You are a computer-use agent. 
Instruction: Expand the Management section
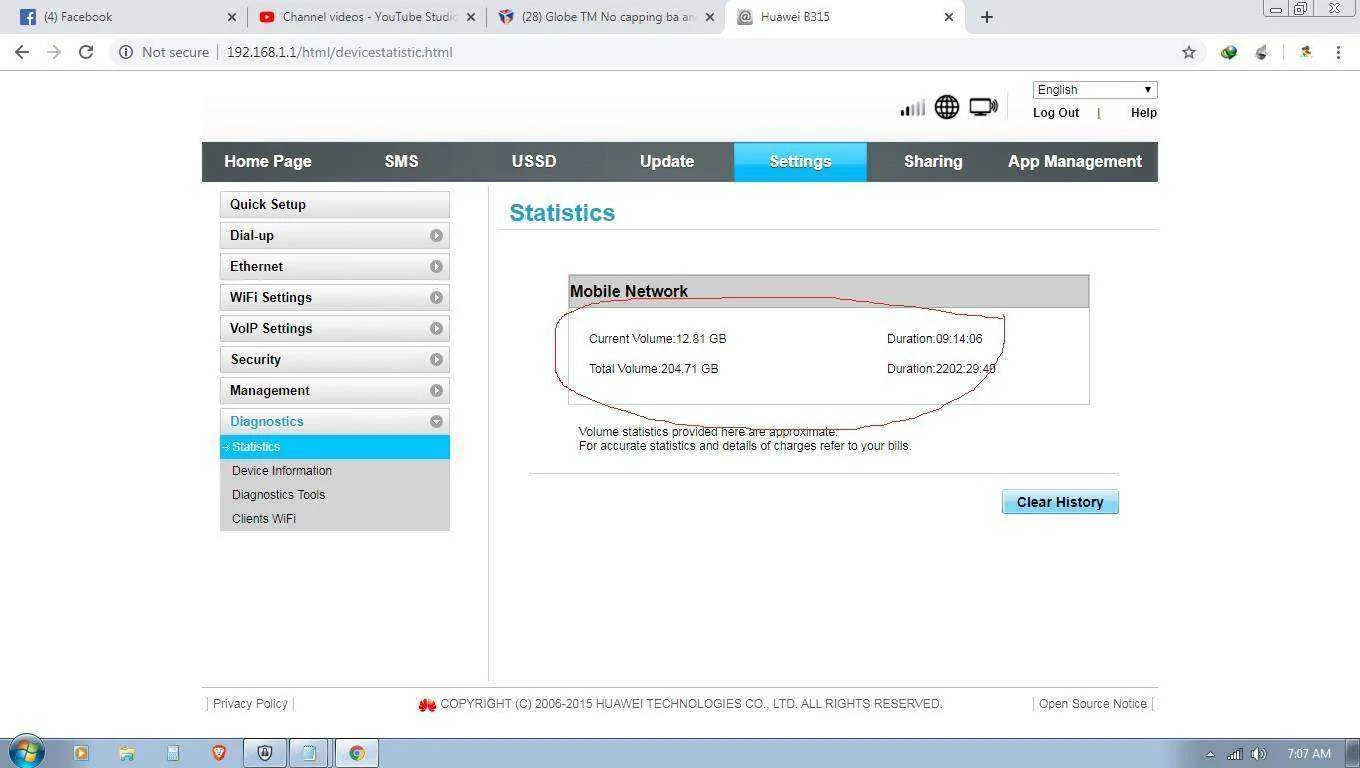(x=334, y=390)
